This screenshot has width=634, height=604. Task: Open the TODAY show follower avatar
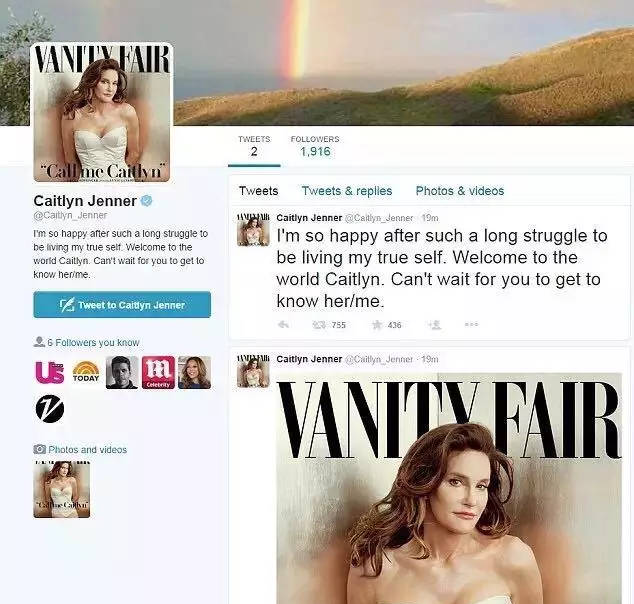(x=86, y=372)
